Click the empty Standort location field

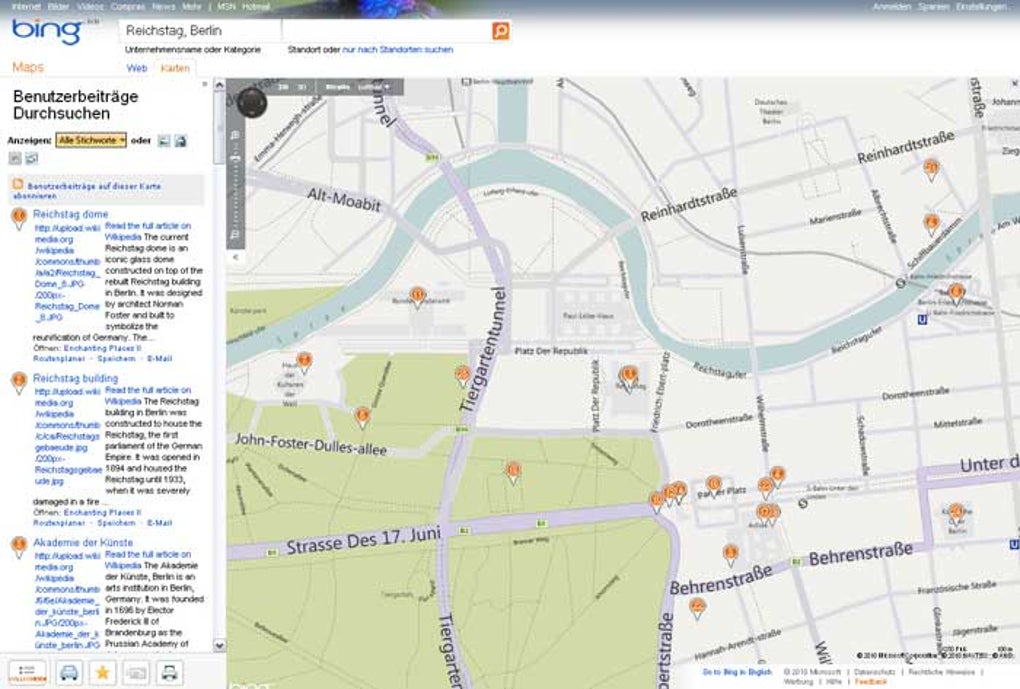tap(387, 31)
